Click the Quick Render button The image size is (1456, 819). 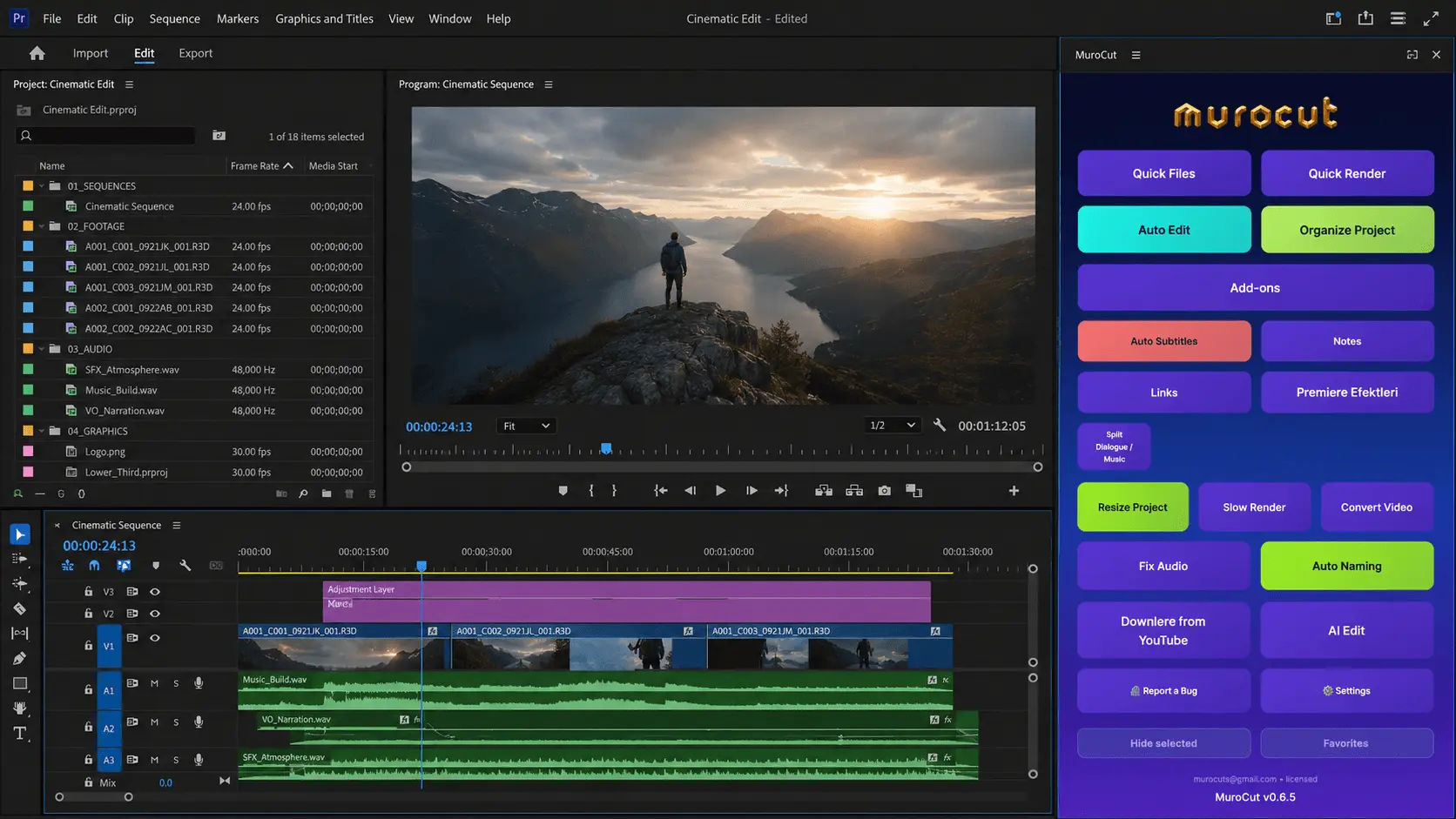pyautogui.click(x=1347, y=173)
